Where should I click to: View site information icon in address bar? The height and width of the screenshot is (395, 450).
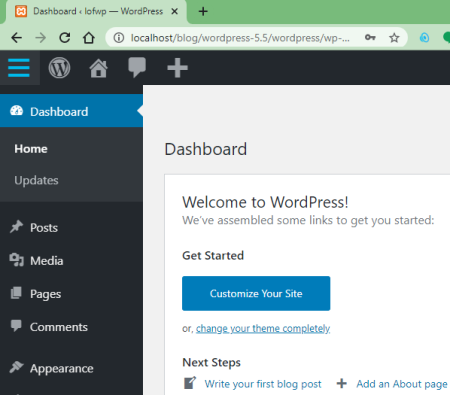119,38
